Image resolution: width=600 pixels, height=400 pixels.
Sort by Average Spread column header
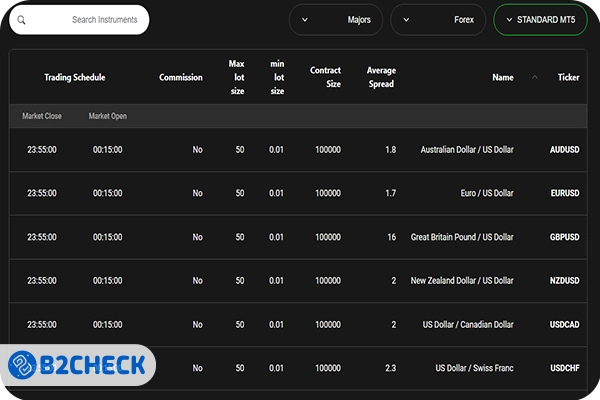[x=382, y=77]
